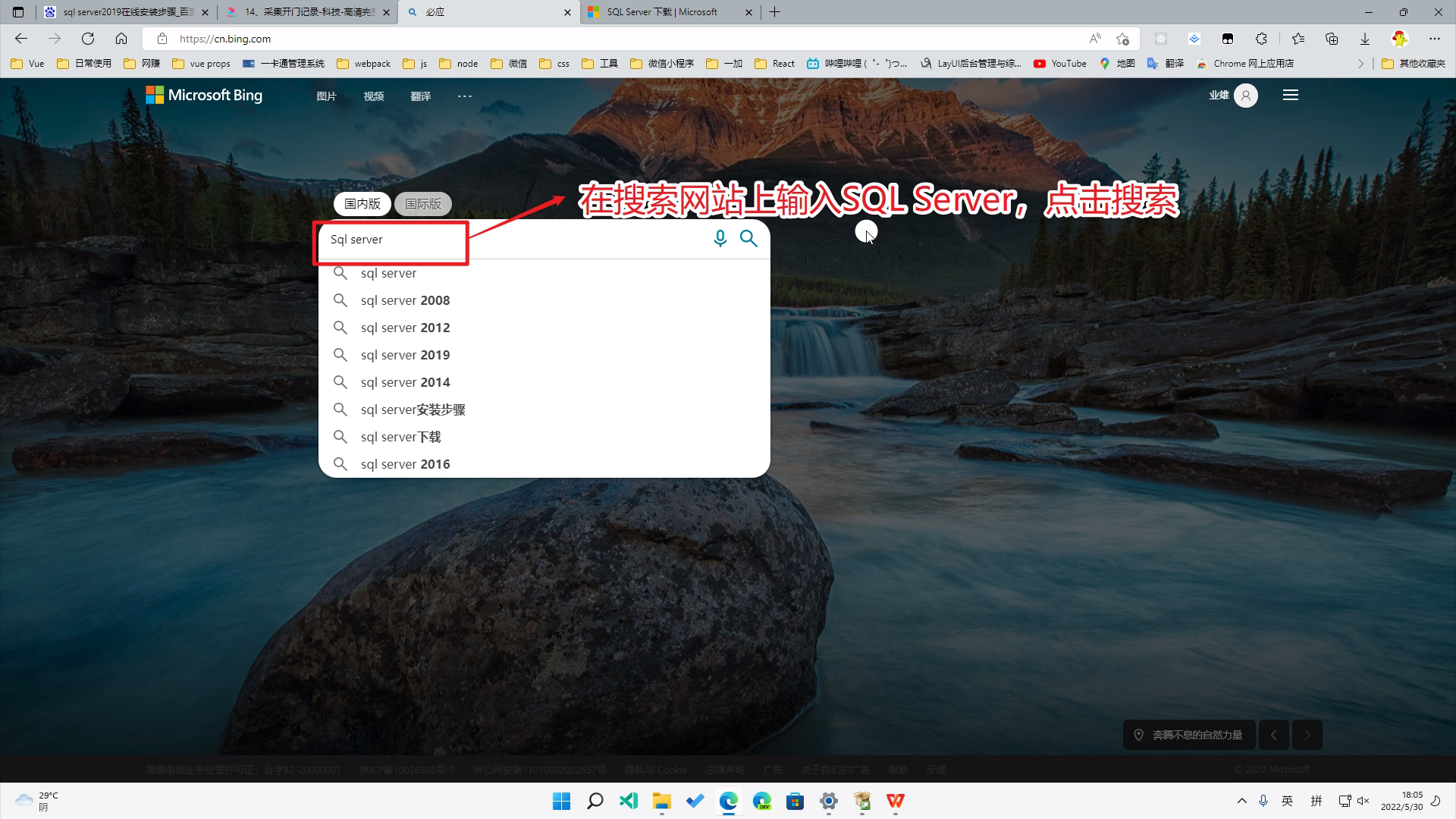Image resolution: width=1456 pixels, height=819 pixels.
Task: Expand the system tray hidden icons
Action: (x=1241, y=801)
